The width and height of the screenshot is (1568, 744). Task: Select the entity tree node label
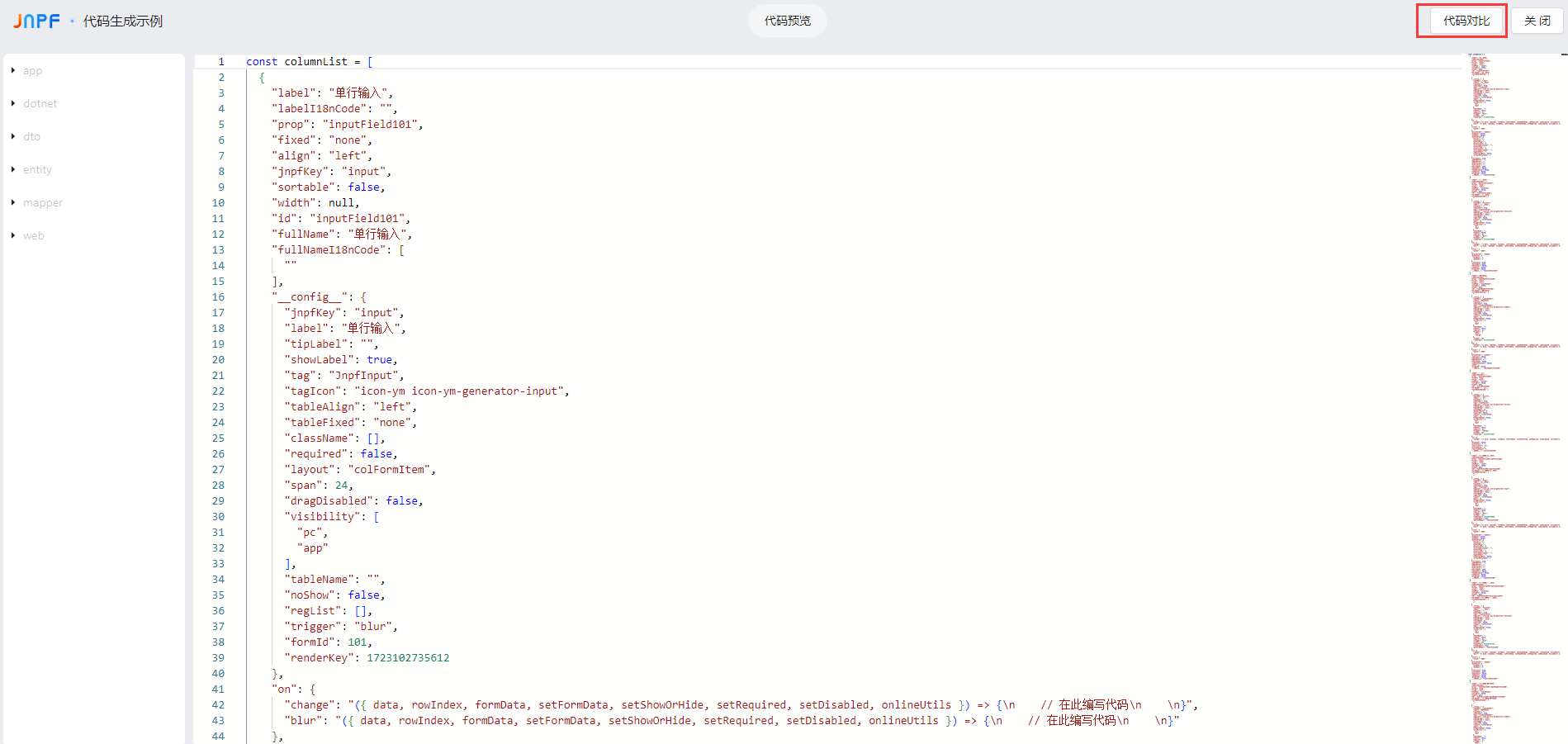pos(37,169)
